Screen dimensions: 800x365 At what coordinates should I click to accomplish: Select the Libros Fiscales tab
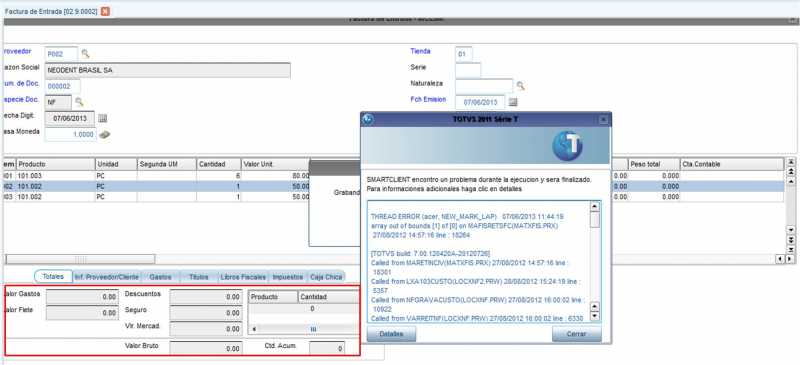[243, 277]
